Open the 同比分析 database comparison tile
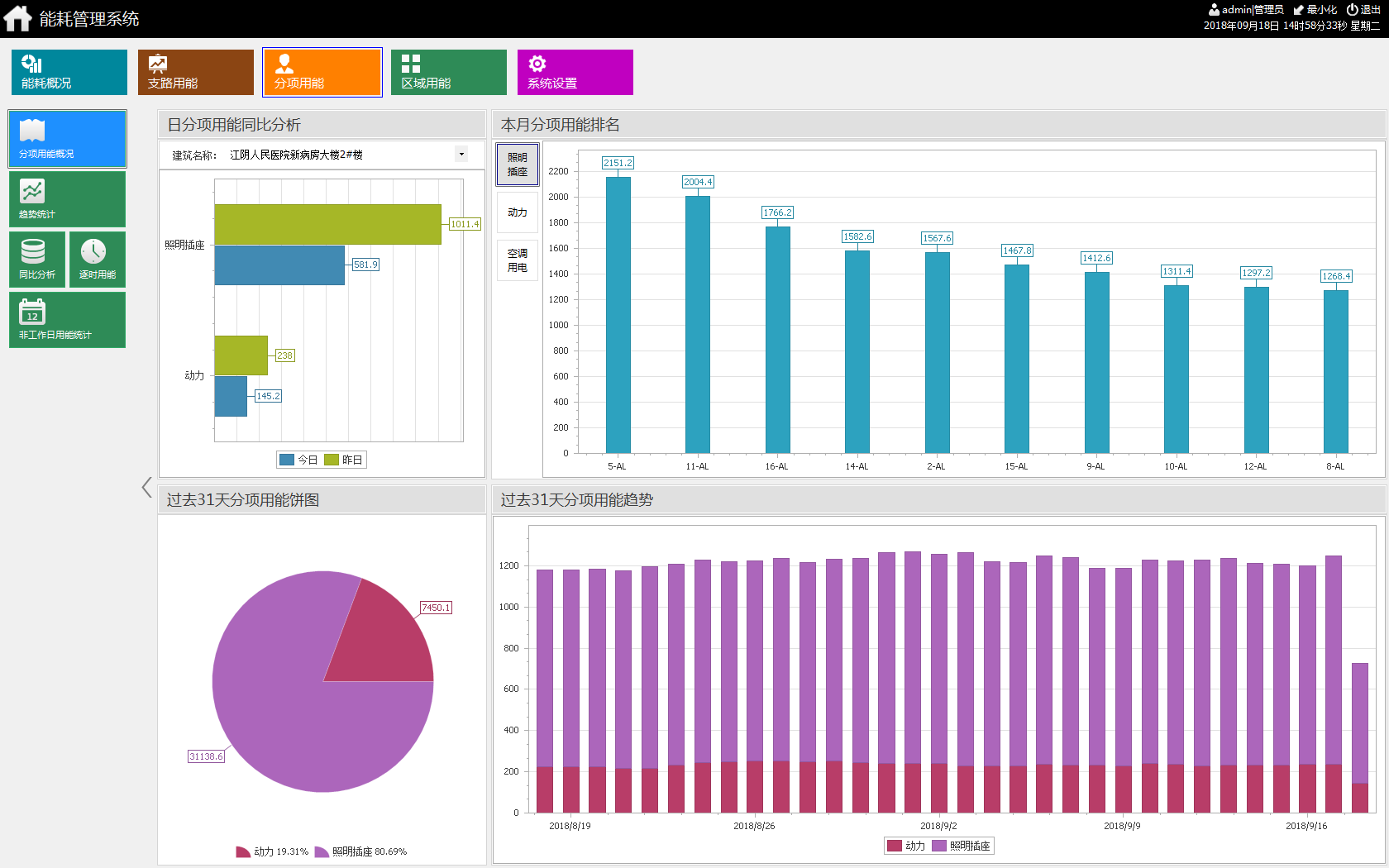1389x868 pixels. (37, 259)
